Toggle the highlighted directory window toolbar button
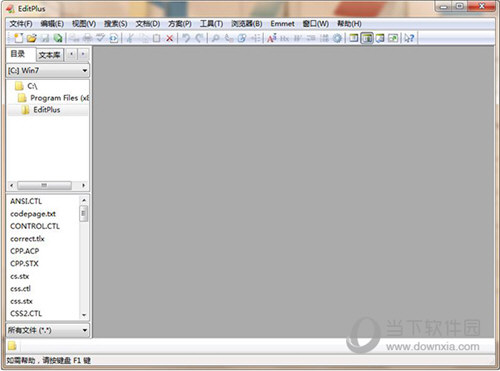 [367, 38]
